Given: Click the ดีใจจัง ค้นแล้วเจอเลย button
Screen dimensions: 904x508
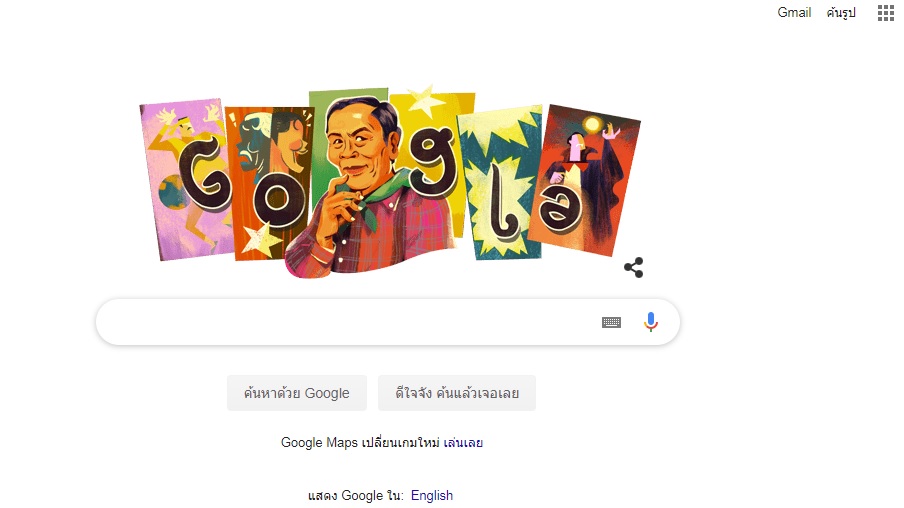Looking at the screenshot, I should pos(457,393).
